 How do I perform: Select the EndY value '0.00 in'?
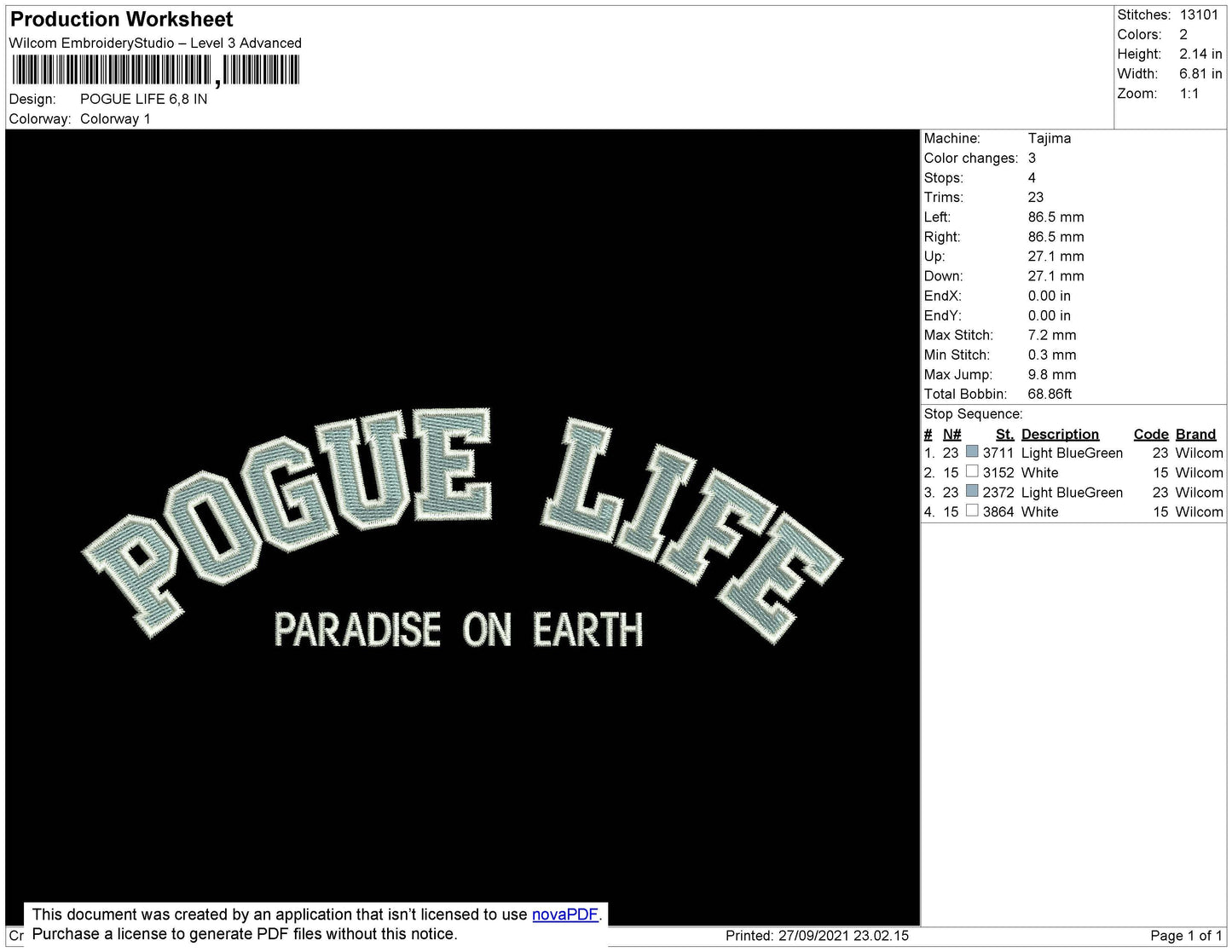(1050, 315)
